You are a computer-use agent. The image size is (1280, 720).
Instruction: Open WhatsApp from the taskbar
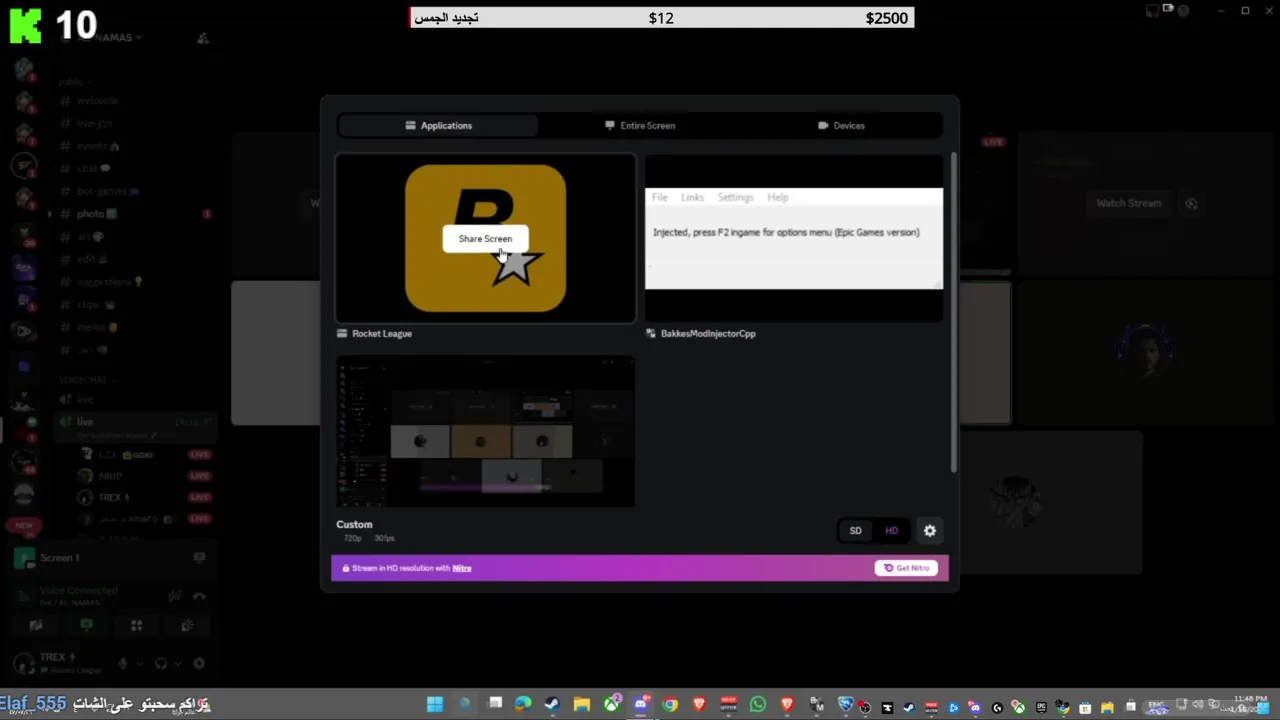(x=758, y=705)
